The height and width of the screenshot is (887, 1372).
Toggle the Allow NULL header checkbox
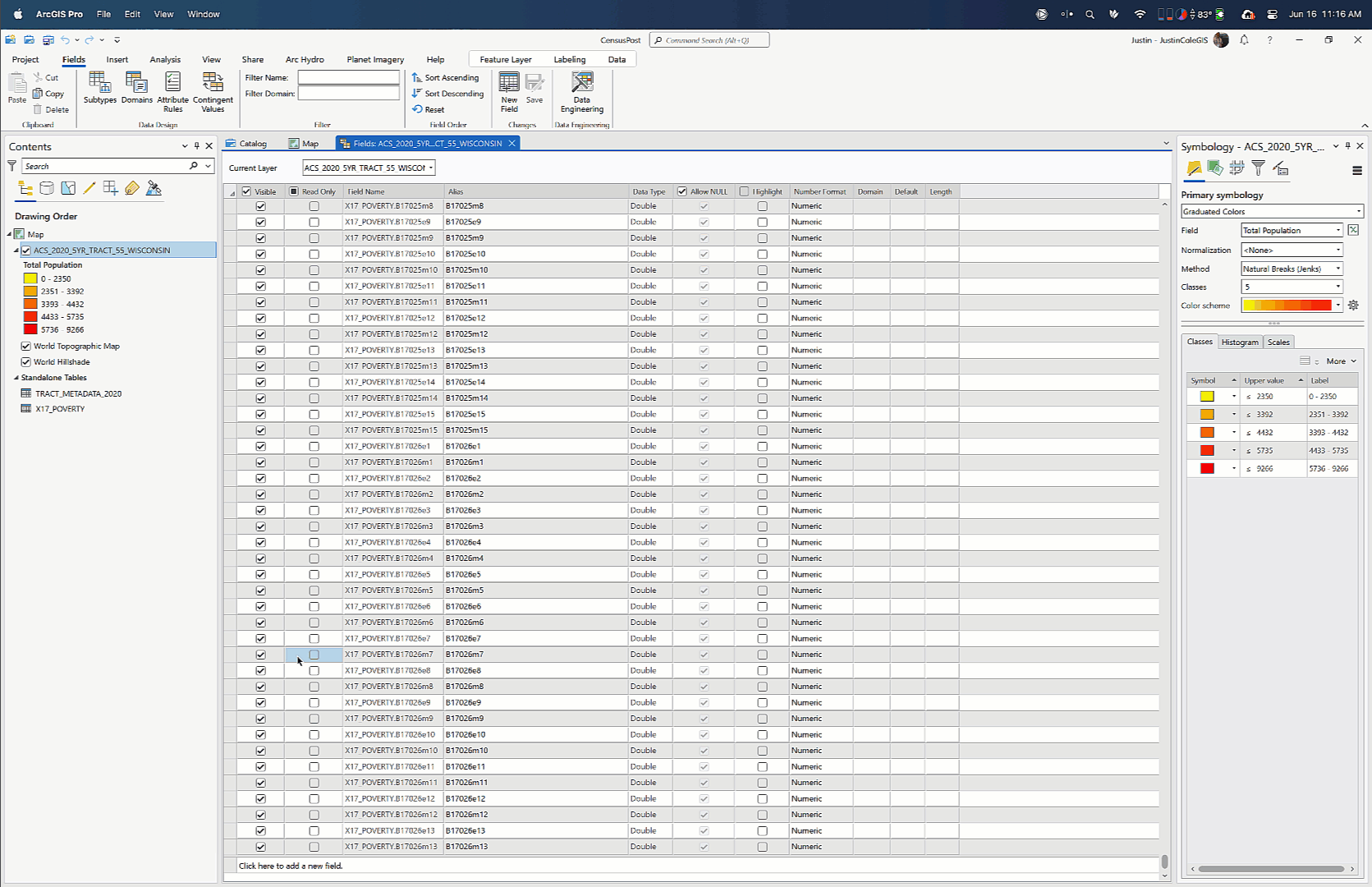[x=681, y=191]
